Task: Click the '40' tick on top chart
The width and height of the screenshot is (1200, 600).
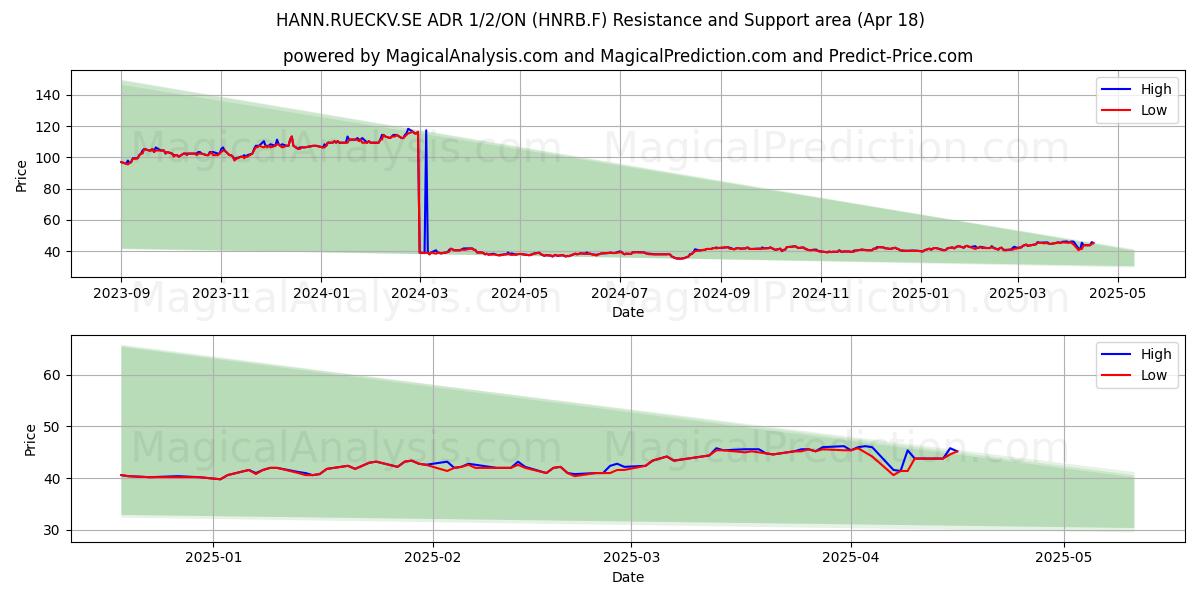Action: click(x=53, y=252)
